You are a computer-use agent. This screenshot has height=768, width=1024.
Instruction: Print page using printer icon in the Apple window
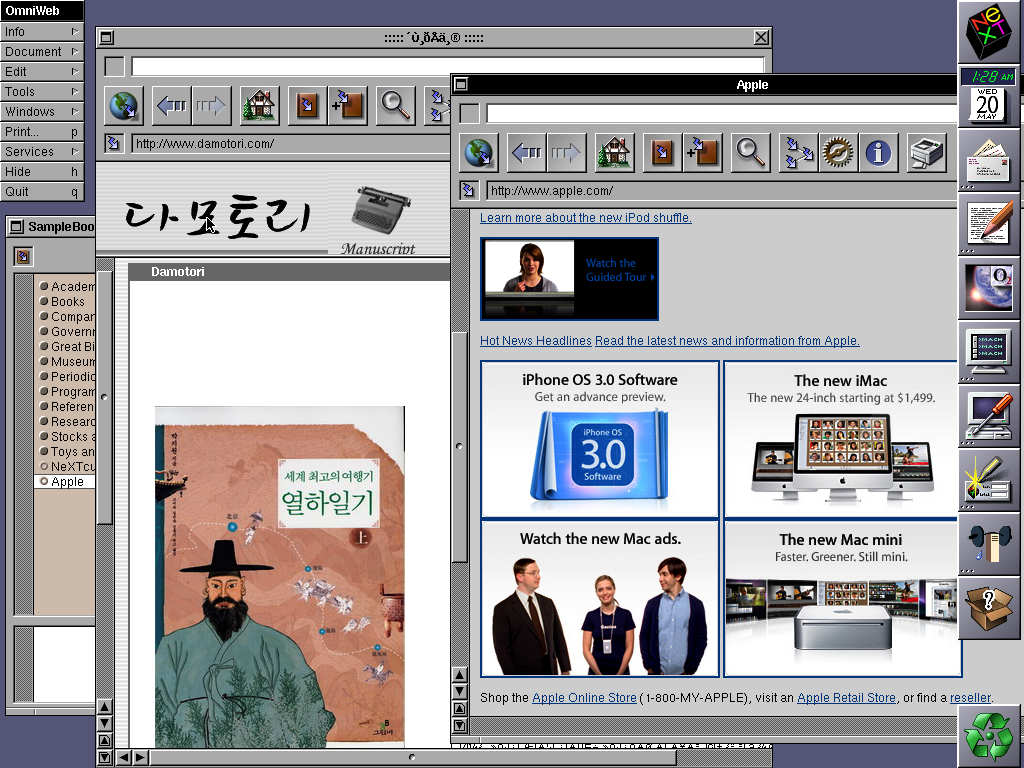927,153
